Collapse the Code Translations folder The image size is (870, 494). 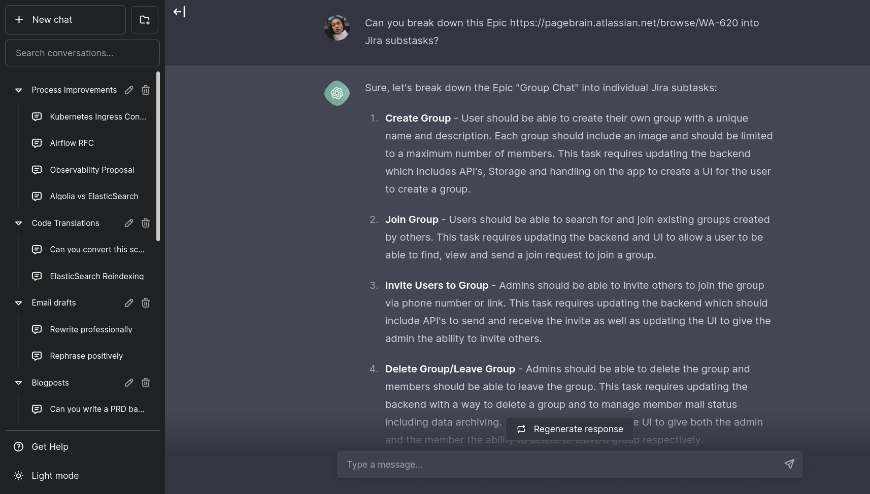18,223
